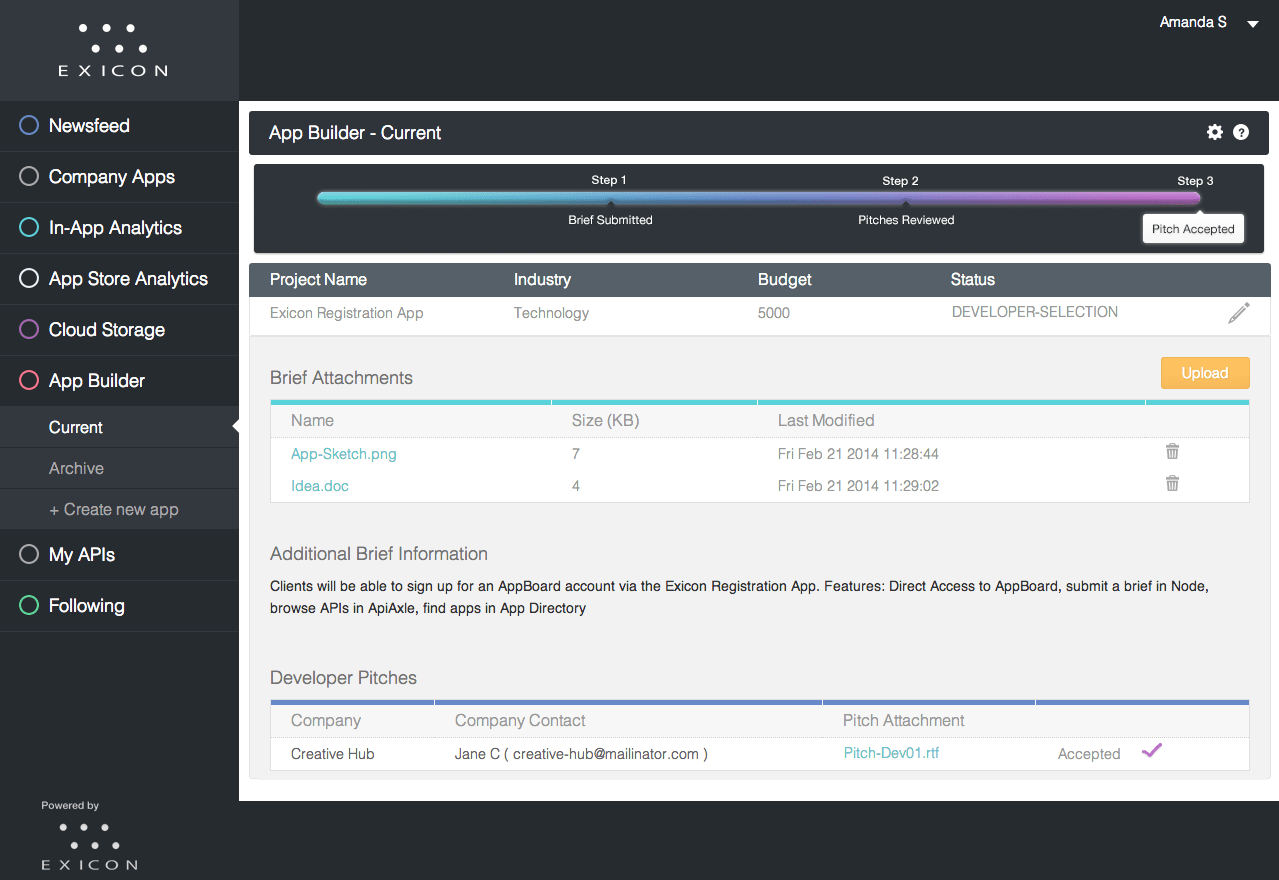
Task: Open In-App Analytics from sidebar
Action: click(115, 228)
